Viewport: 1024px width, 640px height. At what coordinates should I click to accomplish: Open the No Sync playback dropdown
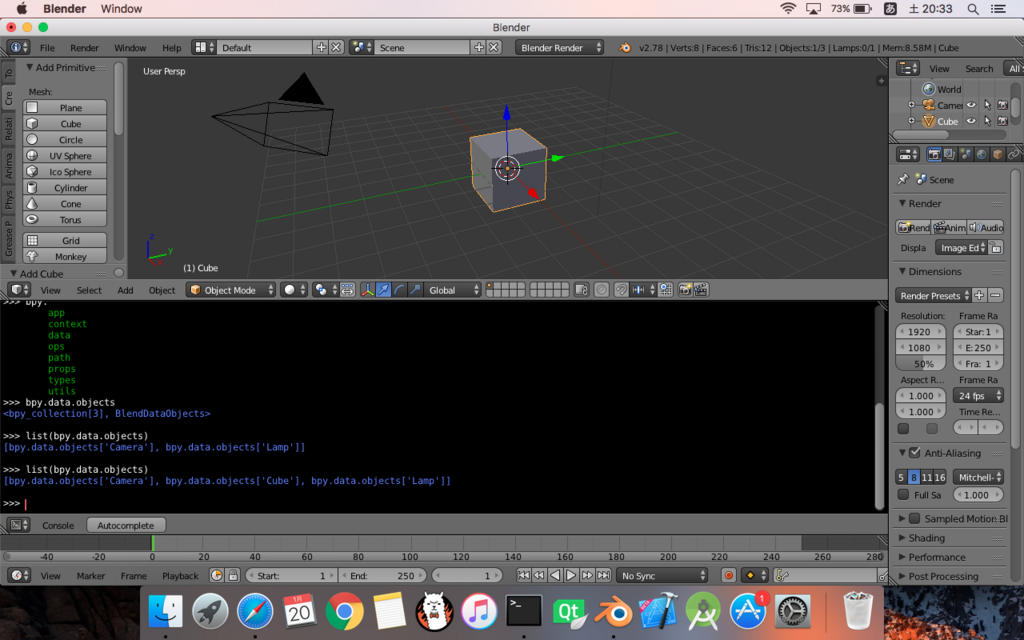coord(662,575)
